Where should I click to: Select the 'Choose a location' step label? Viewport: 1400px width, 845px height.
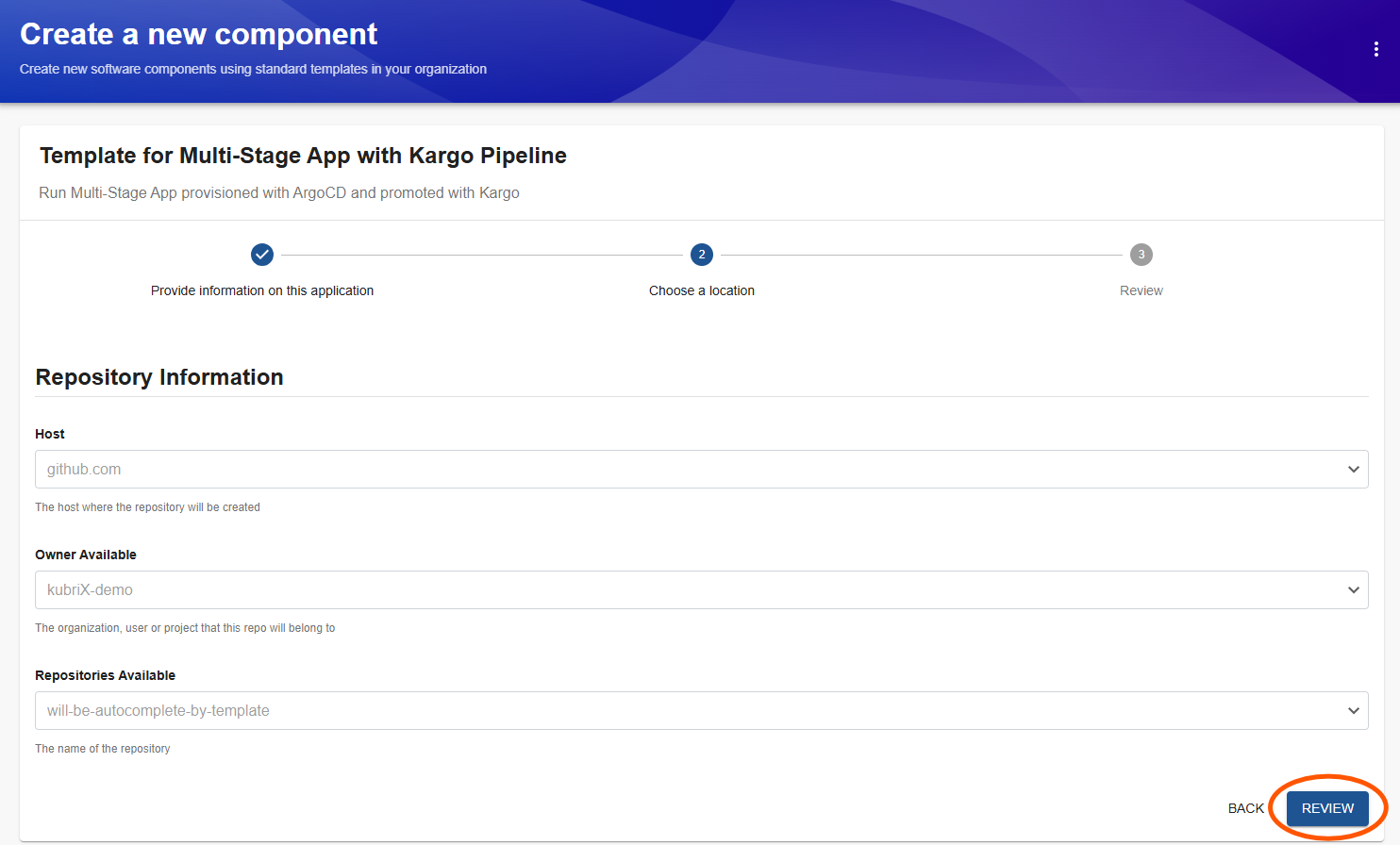tap(702, 290)
